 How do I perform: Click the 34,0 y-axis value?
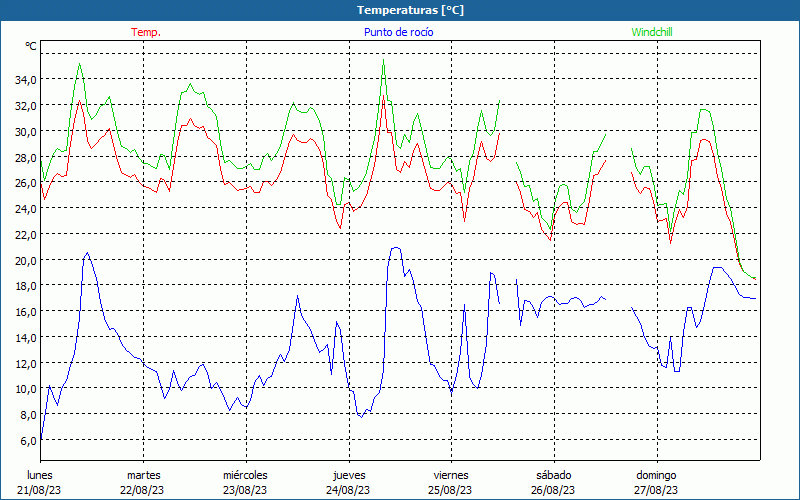click(x=27, y=80)
